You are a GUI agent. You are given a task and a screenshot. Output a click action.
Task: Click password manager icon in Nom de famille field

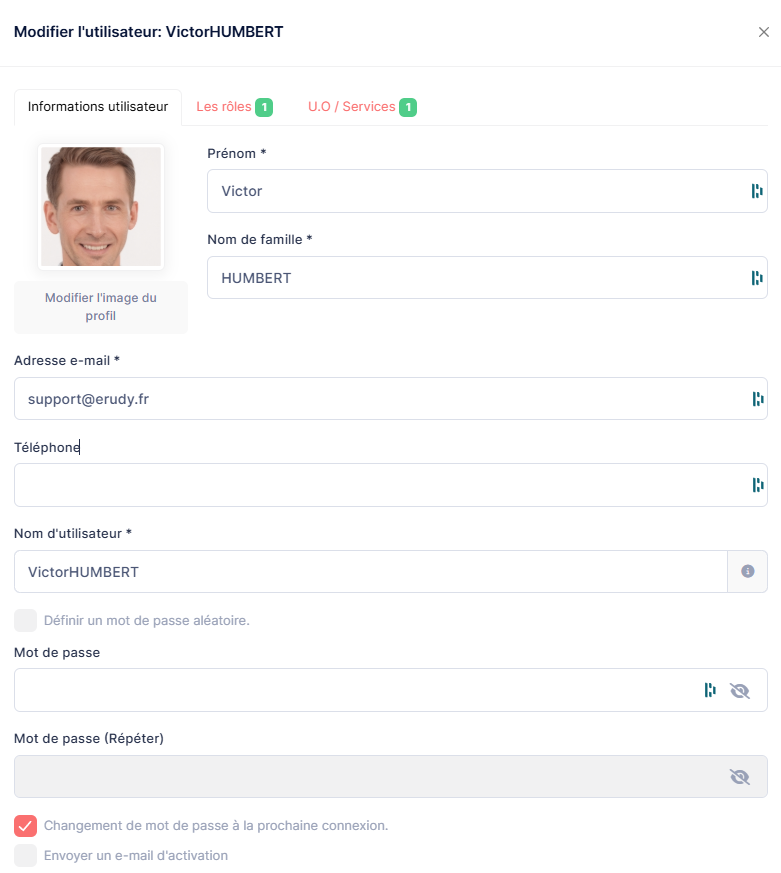tap(757, 278)
